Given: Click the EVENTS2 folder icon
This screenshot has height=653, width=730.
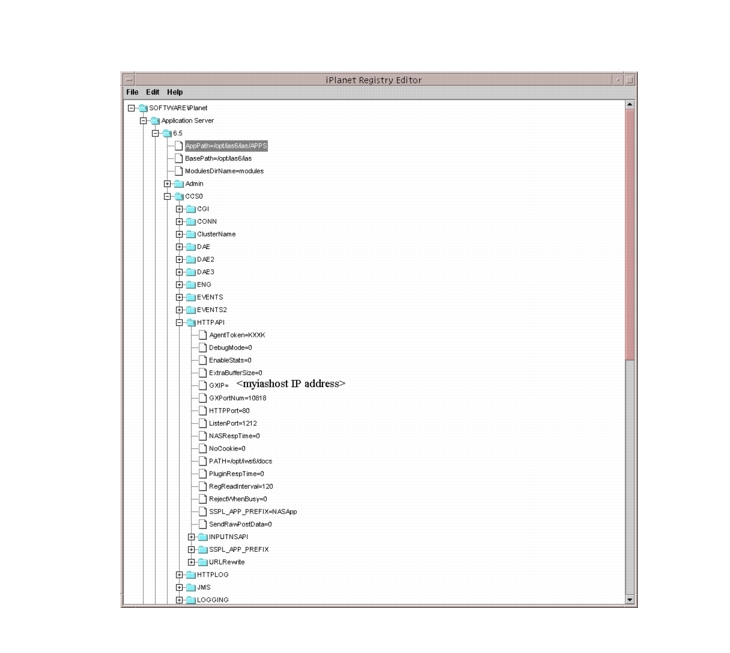Looking at the screenshot, I should click(x=191, y=310).
